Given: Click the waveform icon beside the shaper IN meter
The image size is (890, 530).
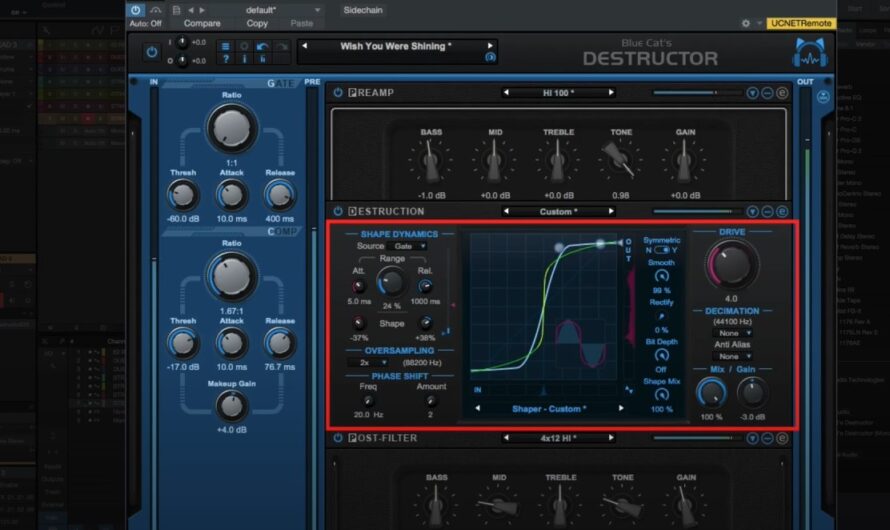Looking at the screenshot, I should [629, 390].
